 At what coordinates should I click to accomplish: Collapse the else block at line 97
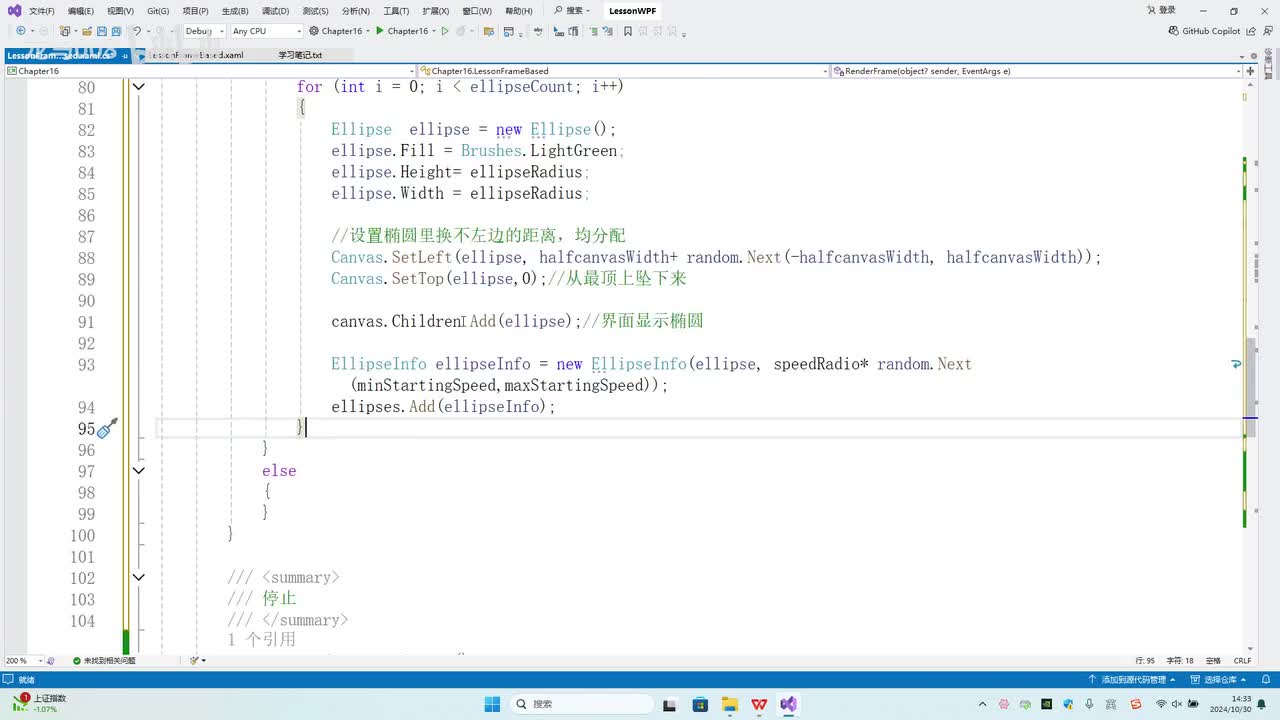(139, 471)
